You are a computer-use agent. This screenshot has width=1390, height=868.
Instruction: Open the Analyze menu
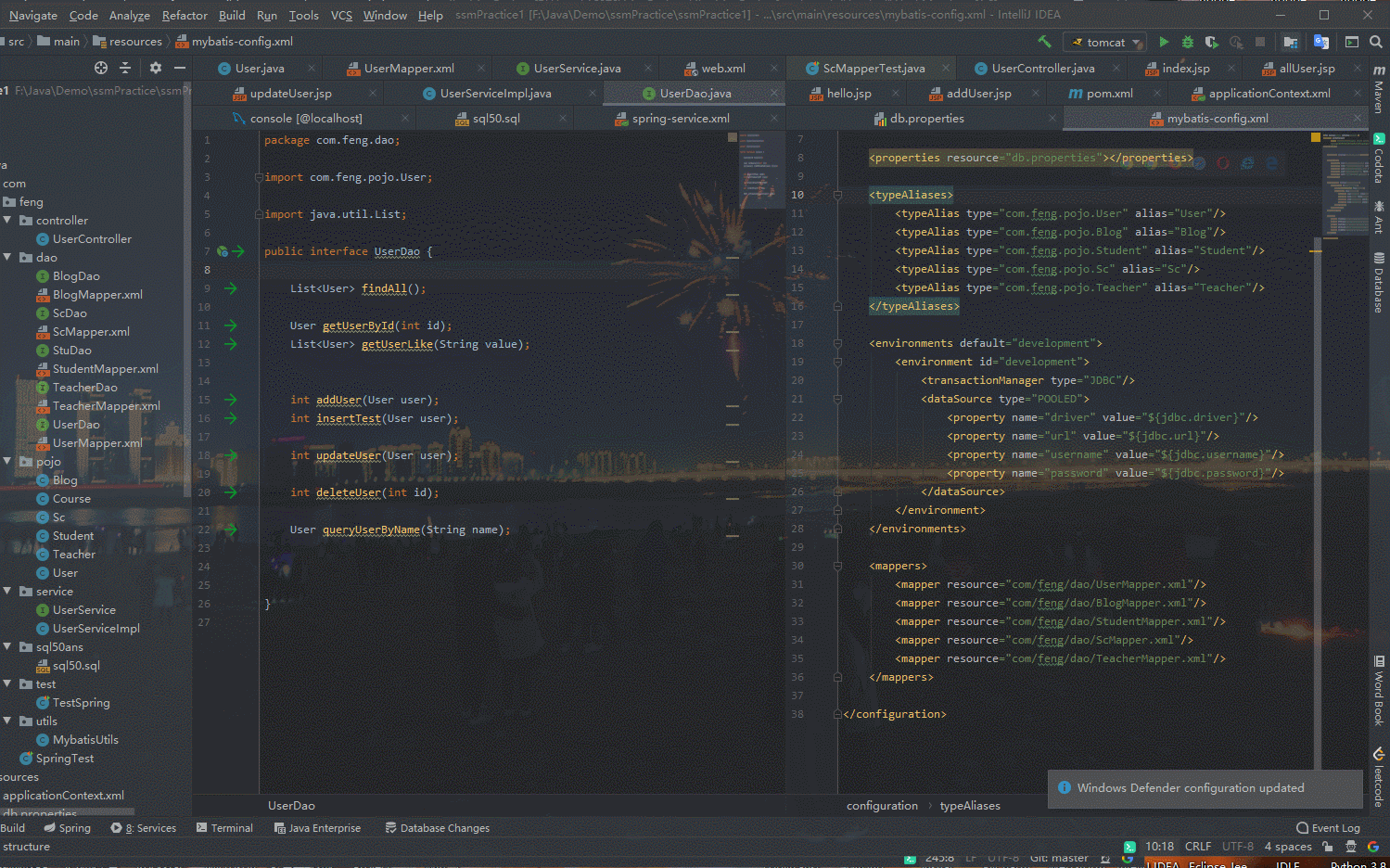(130, 15)
